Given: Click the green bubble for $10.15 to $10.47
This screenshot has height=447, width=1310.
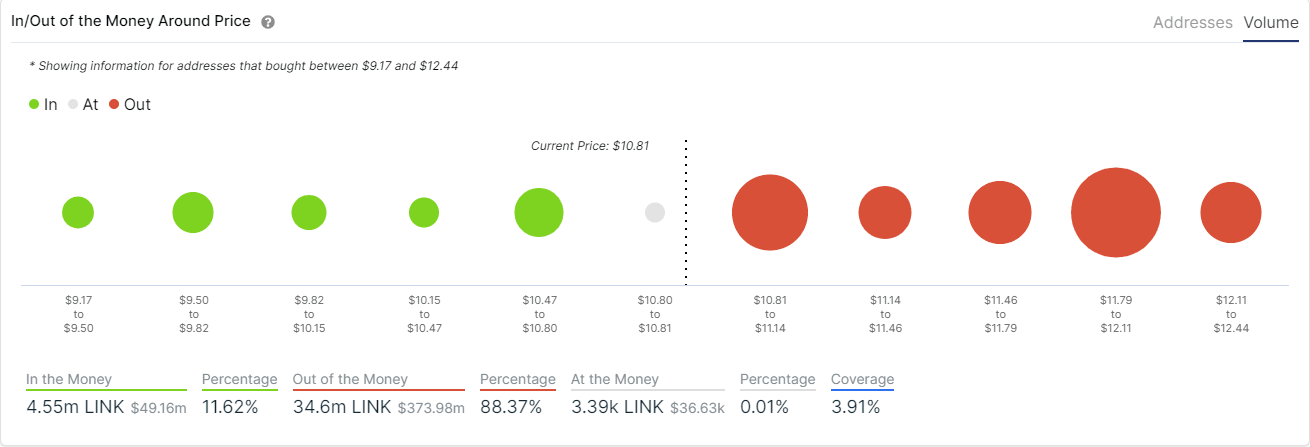Looking at the screenshot, I should pyautogui.click(x=424, y=213).
